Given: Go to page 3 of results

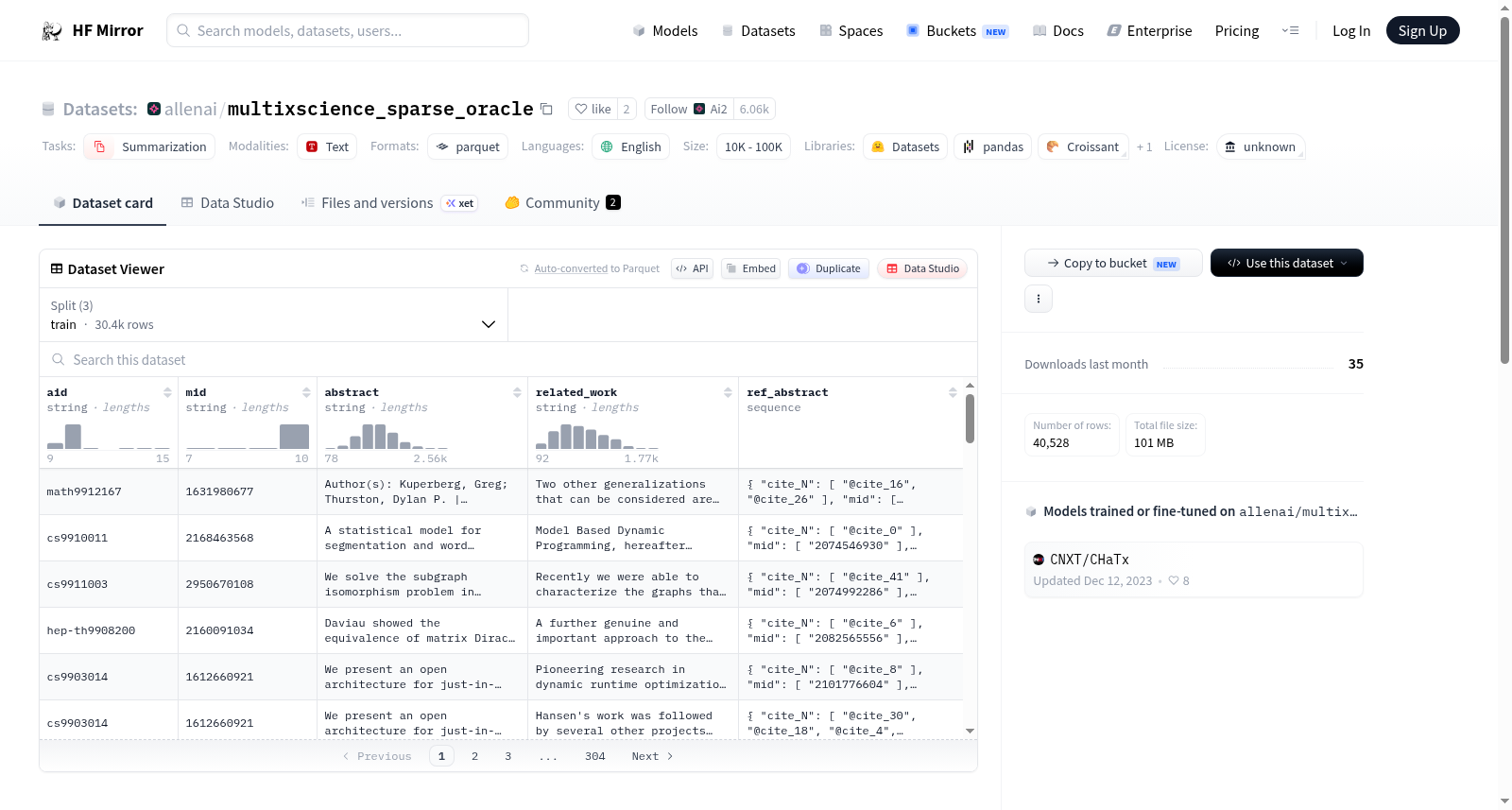Looking at the screenshot, I should tap(508, 756).
